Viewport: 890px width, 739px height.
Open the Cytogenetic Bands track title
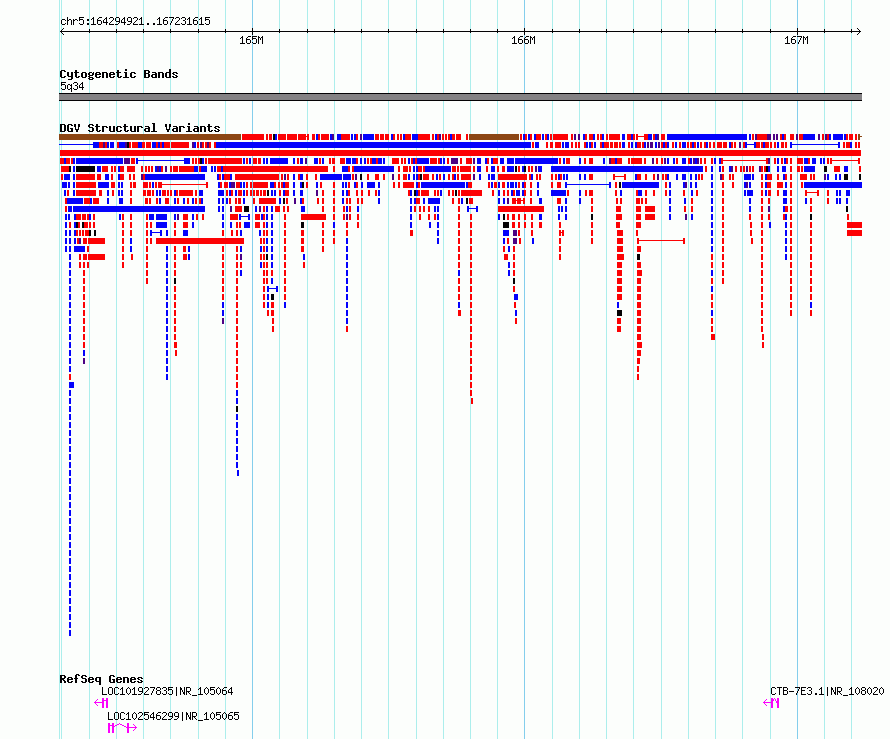(119, 74)
